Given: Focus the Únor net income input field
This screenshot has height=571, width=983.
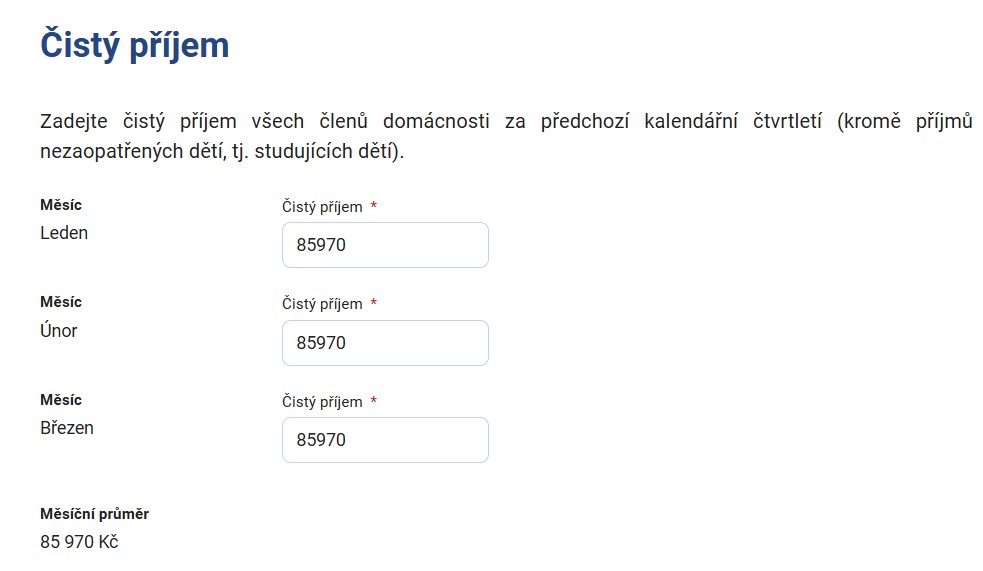Looking at the screenshot, I should click(x=385, y=343).
